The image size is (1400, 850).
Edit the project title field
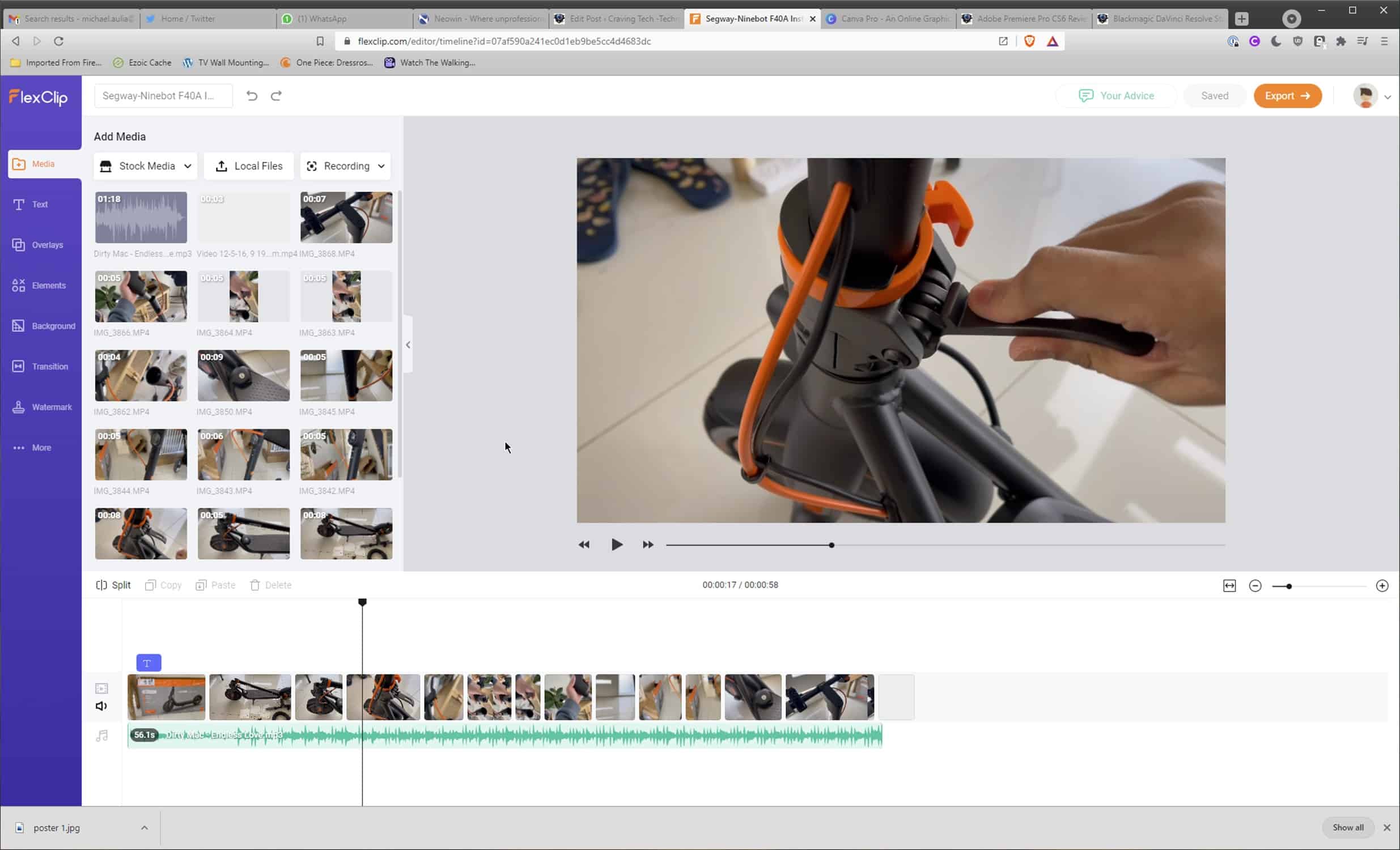tap(164, 95)
